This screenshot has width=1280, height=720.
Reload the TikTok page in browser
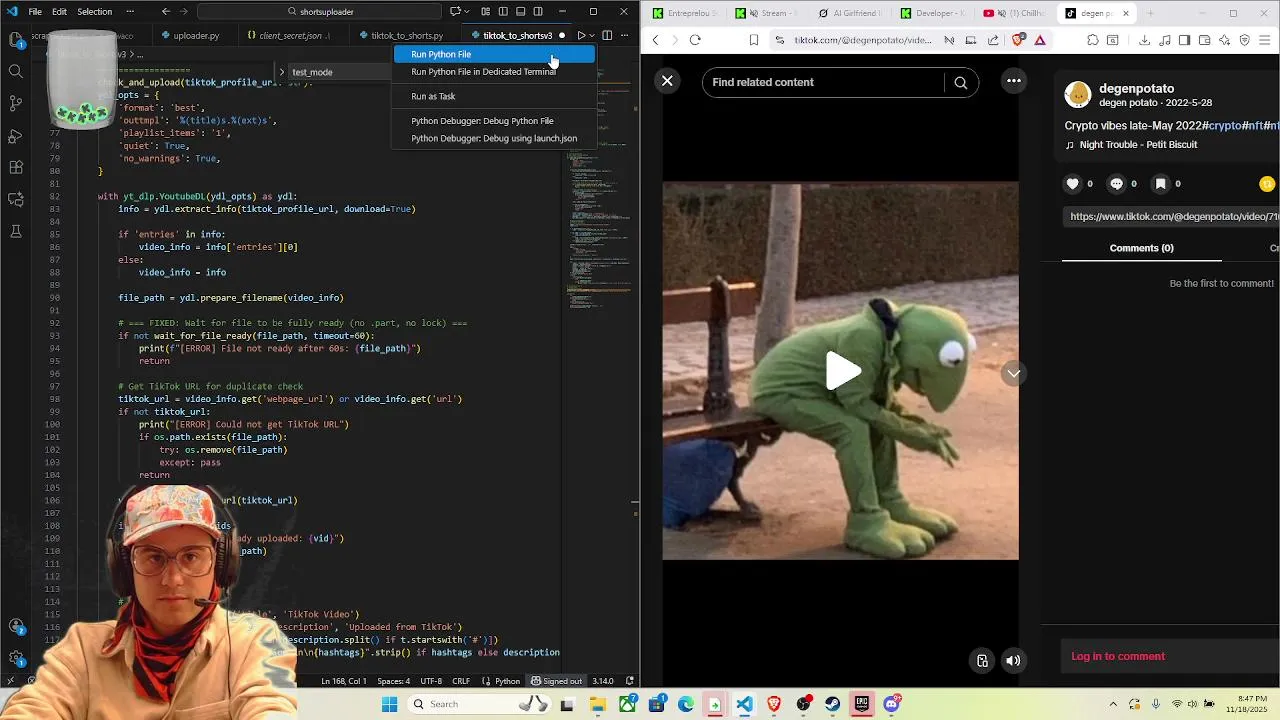point(695,40)
